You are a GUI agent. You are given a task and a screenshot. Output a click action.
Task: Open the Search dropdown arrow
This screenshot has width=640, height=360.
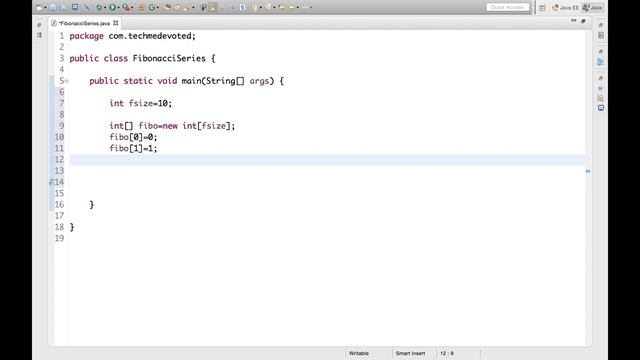click(193, 7)
